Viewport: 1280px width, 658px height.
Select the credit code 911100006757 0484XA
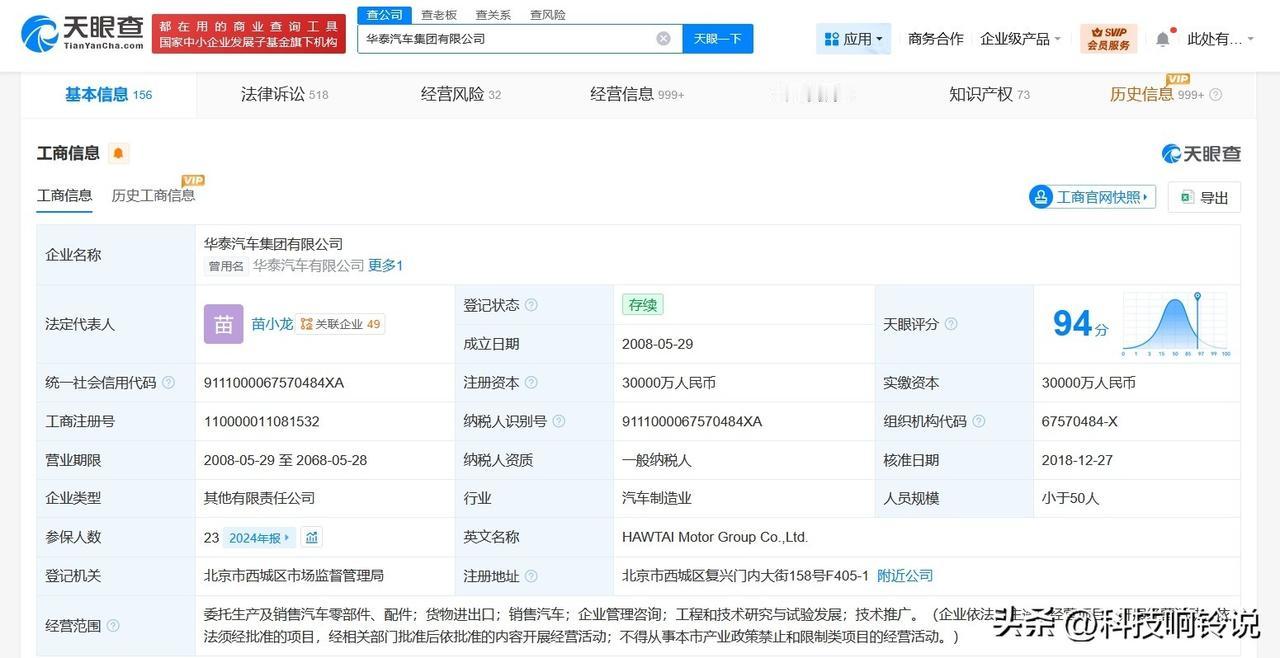pos(274,383)
